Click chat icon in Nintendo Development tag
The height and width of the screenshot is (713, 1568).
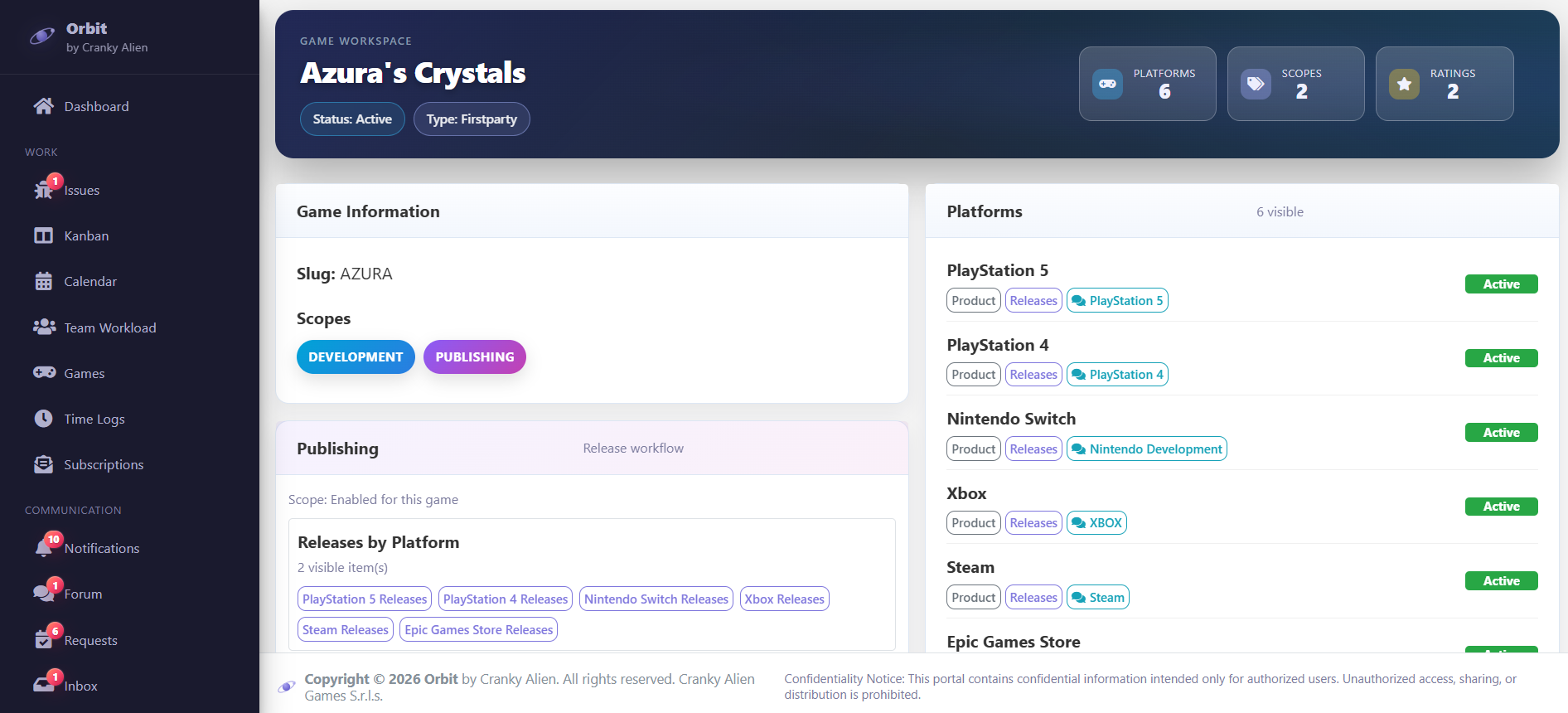tap(1078, 449)
